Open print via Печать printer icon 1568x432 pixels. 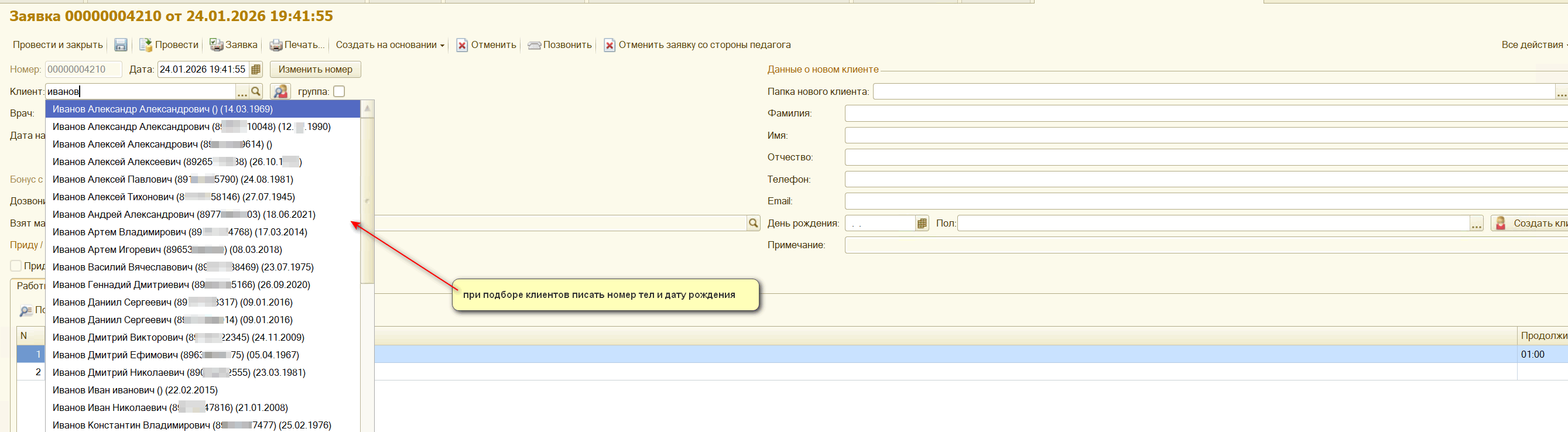[x=276, y=45]
